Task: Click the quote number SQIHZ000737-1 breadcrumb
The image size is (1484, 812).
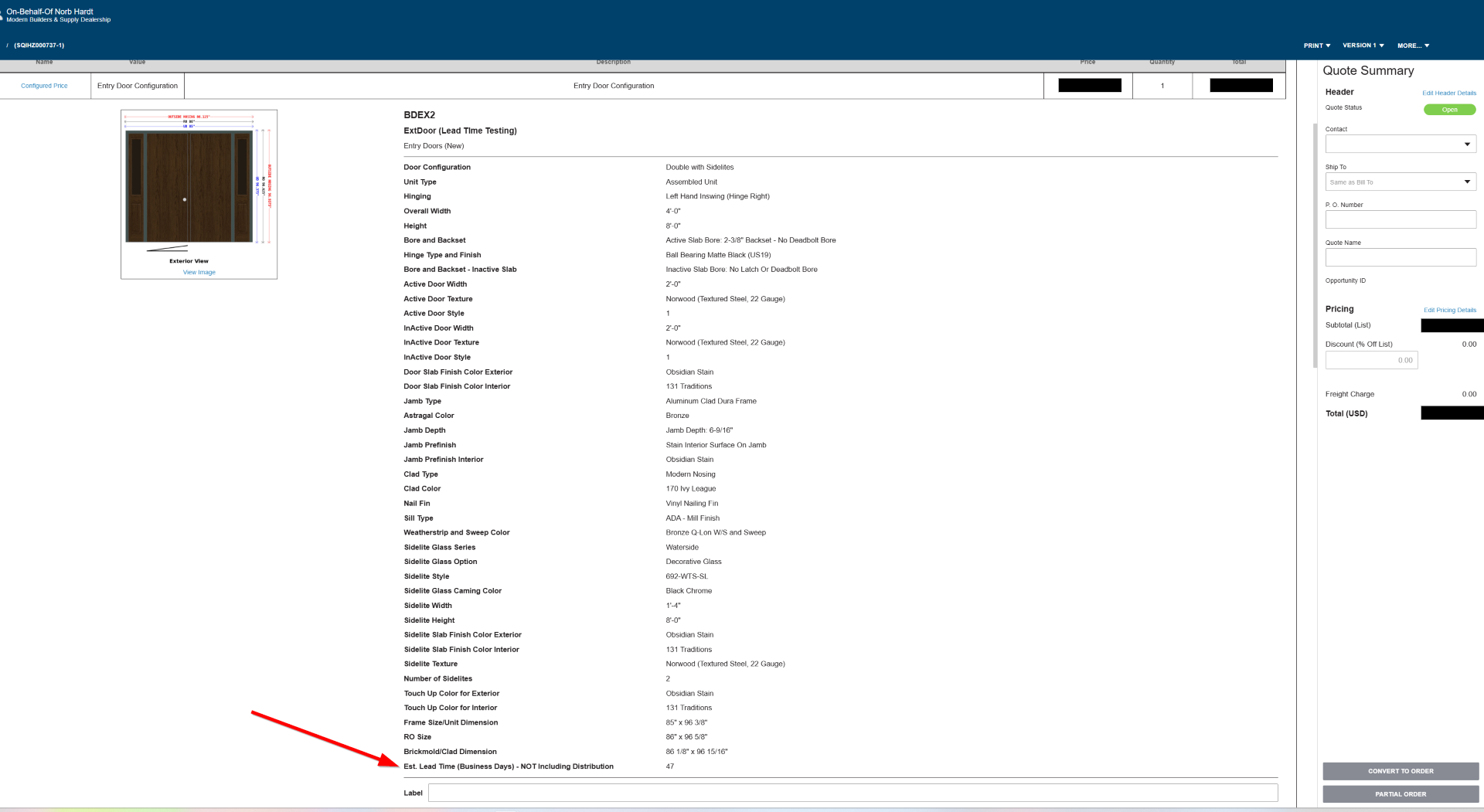Action: (39, 46)
